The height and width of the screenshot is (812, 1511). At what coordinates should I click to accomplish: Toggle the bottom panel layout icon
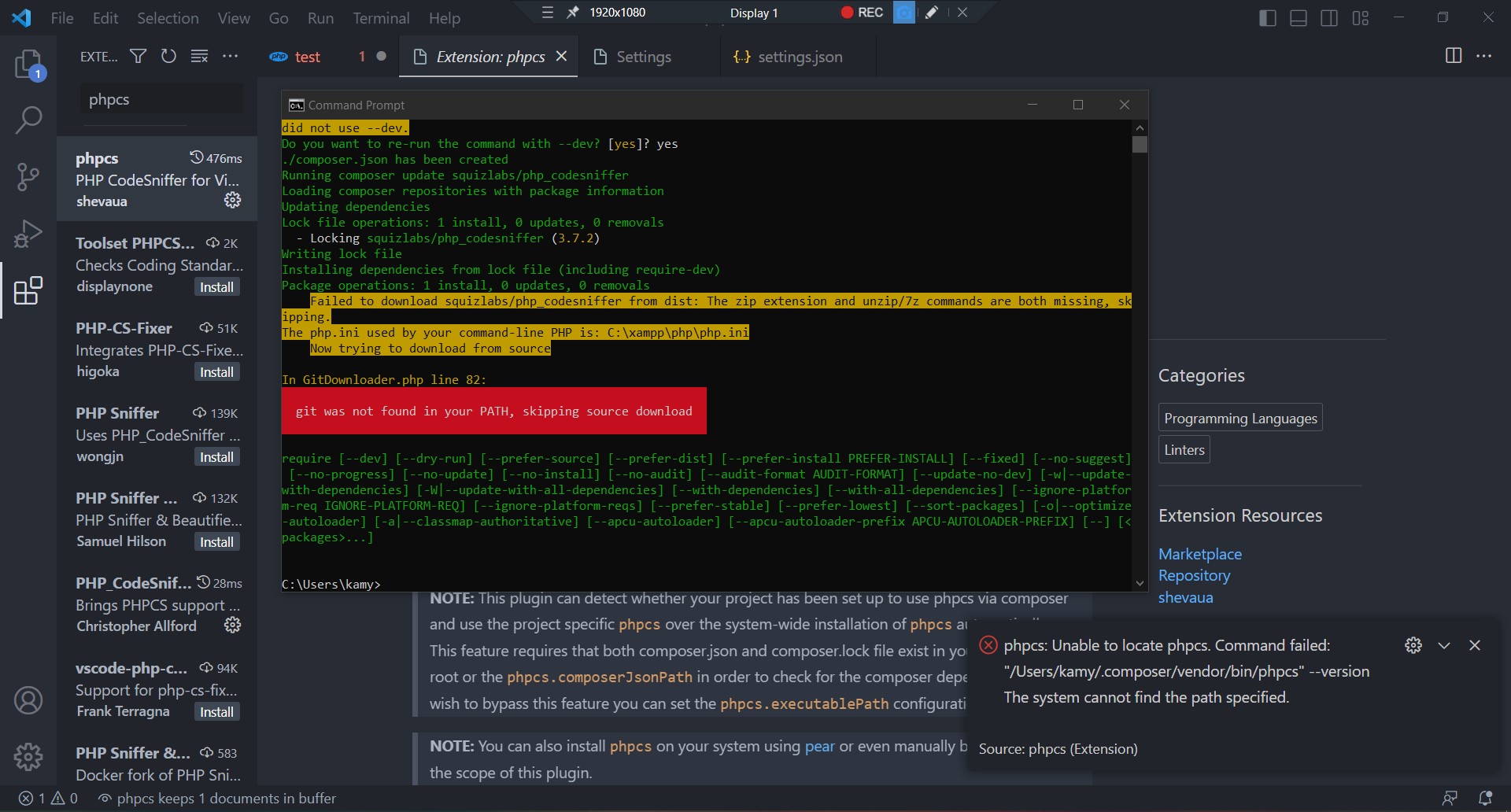pyautogui.click(x=1299, y=17)
